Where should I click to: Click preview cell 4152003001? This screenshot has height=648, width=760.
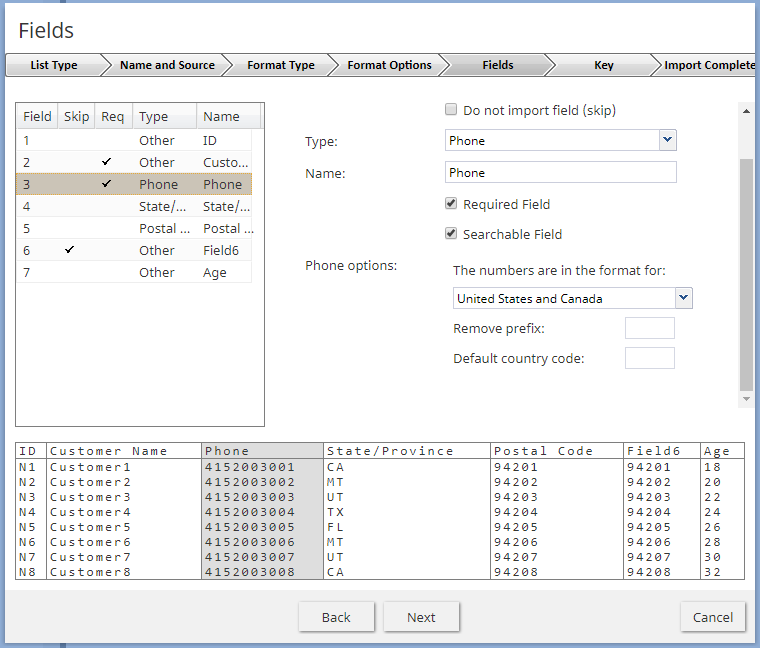click(250, 467)
